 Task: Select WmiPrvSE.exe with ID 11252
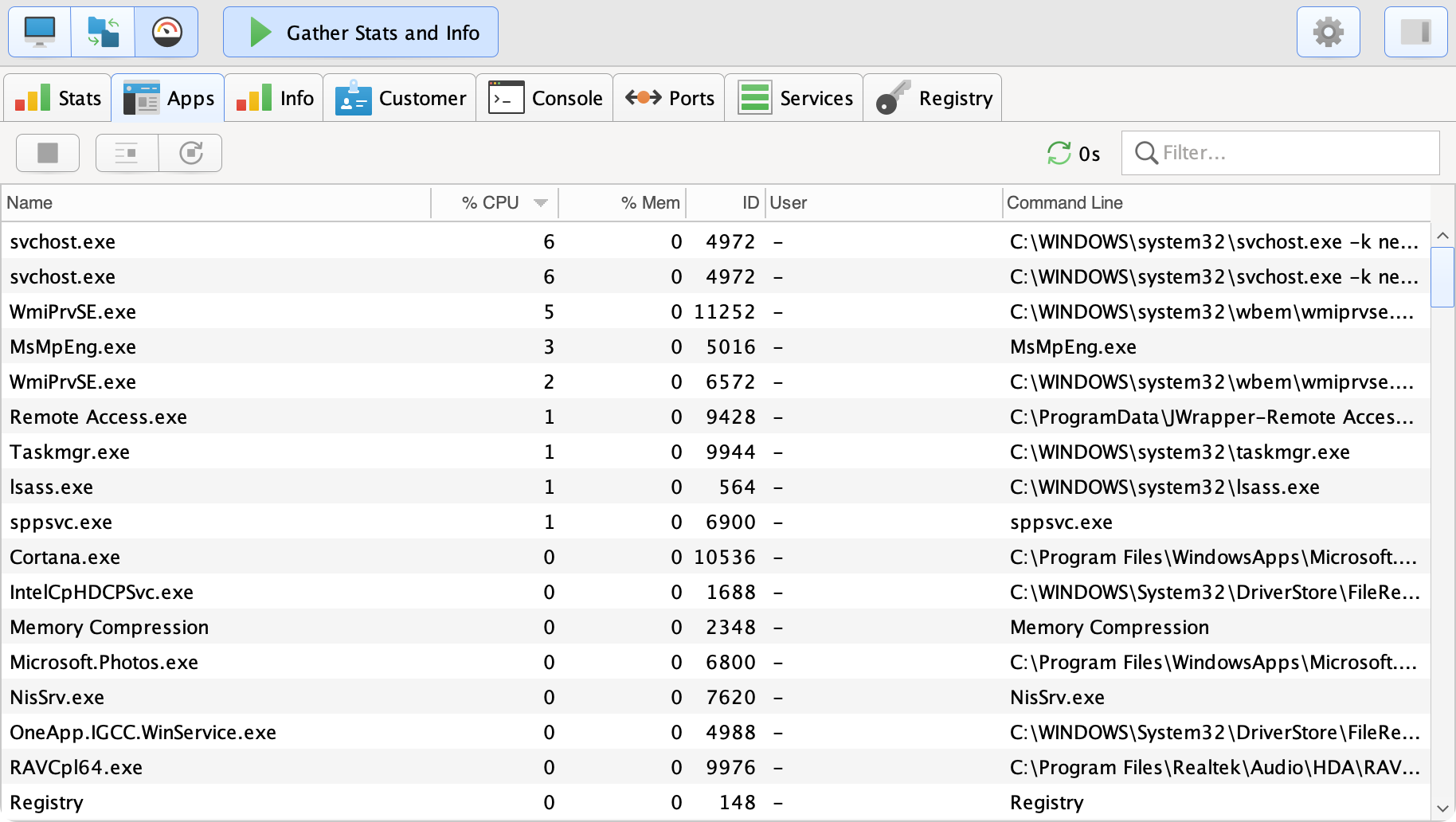coord(72,311)
